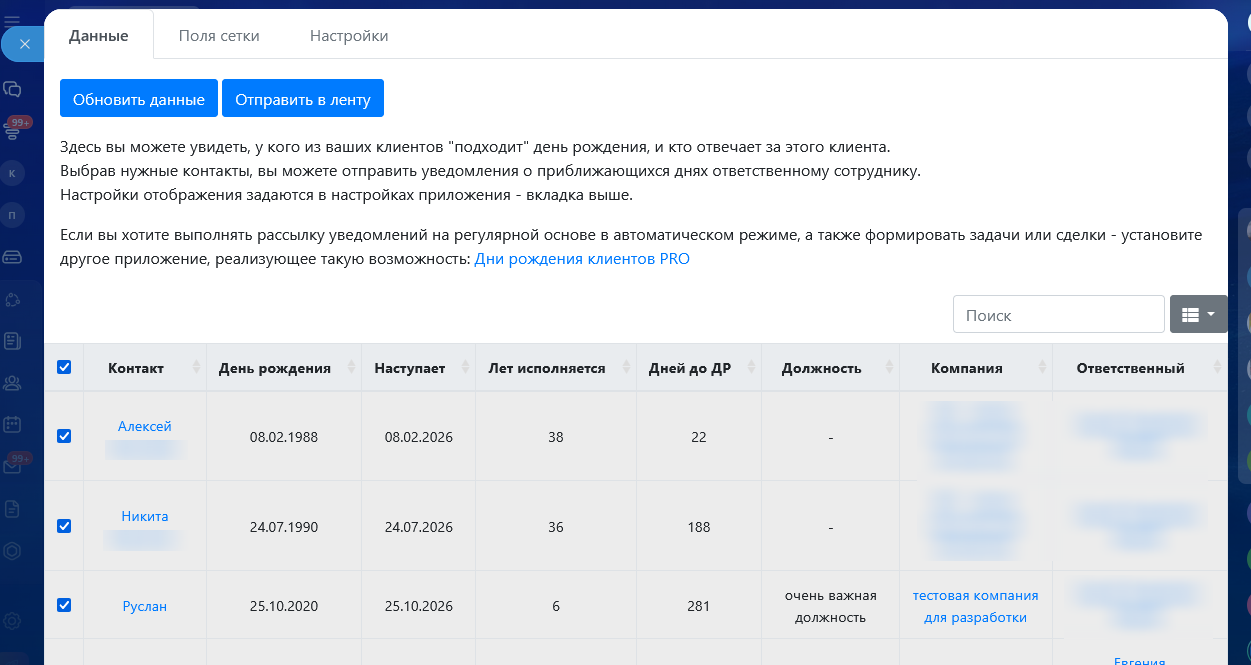The image size is (1251, 665).
Task: Open the contacts group icon in left sidebar
Action: pos(13,382)
